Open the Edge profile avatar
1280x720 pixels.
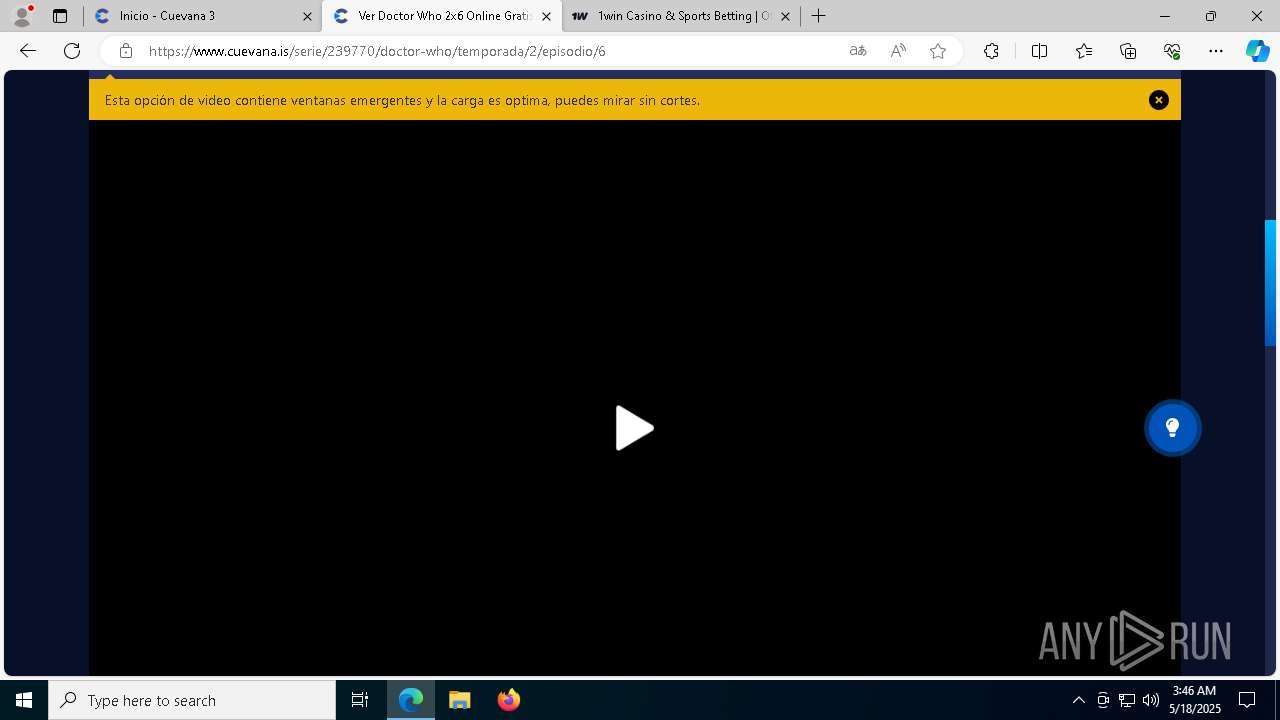pyautogui.click(x=21, y=16)
